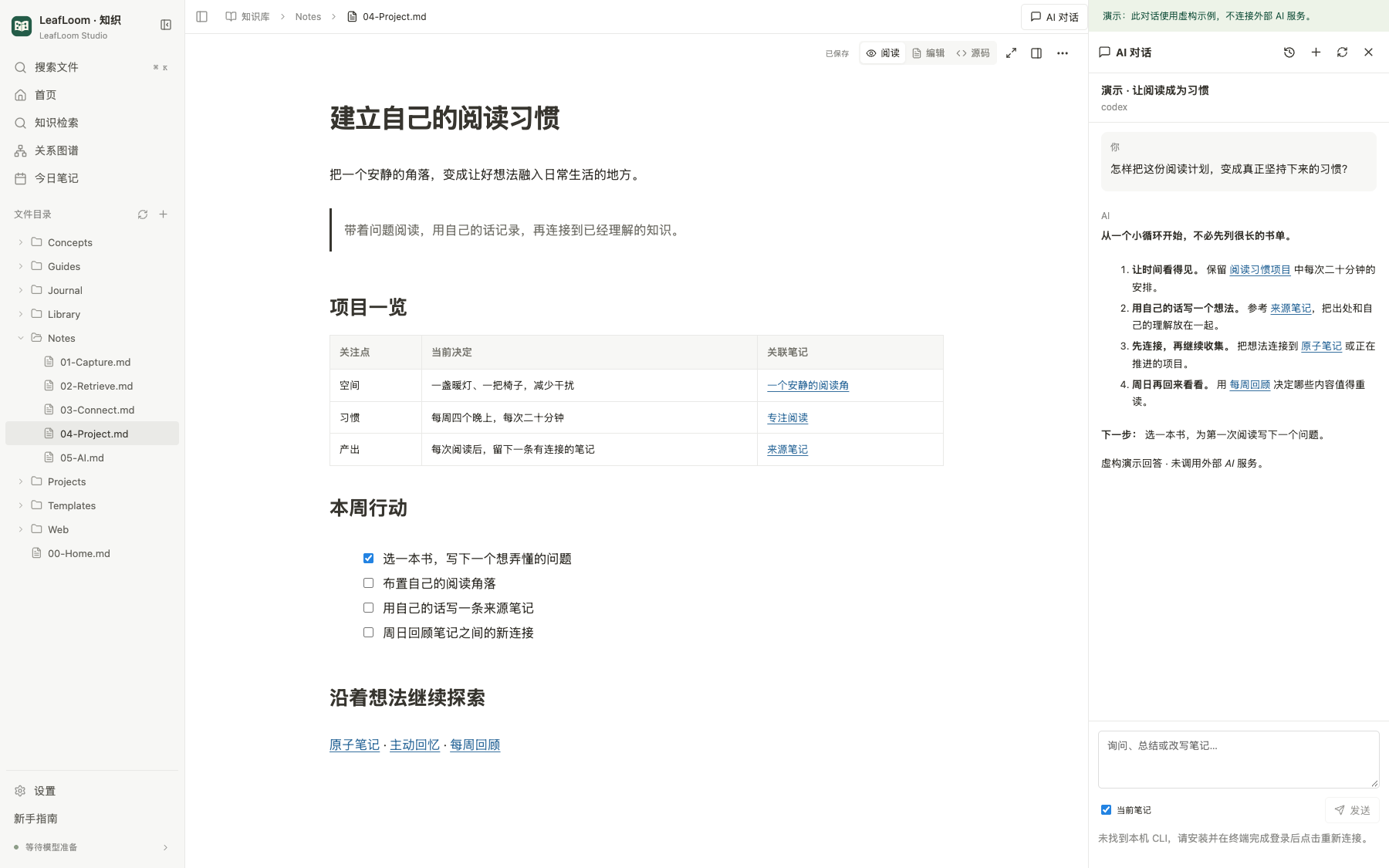
Task: Click the 发送 send button
Action: 1352,810
